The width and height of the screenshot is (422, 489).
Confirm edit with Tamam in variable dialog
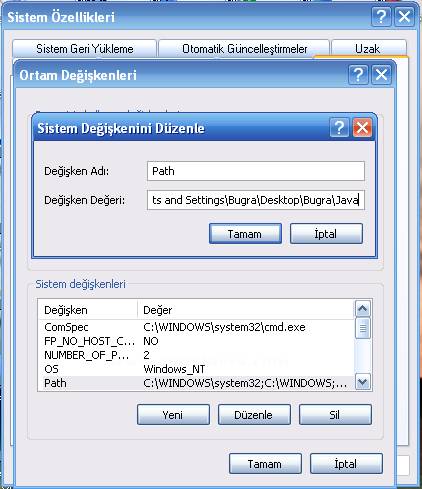pos(245,234)
